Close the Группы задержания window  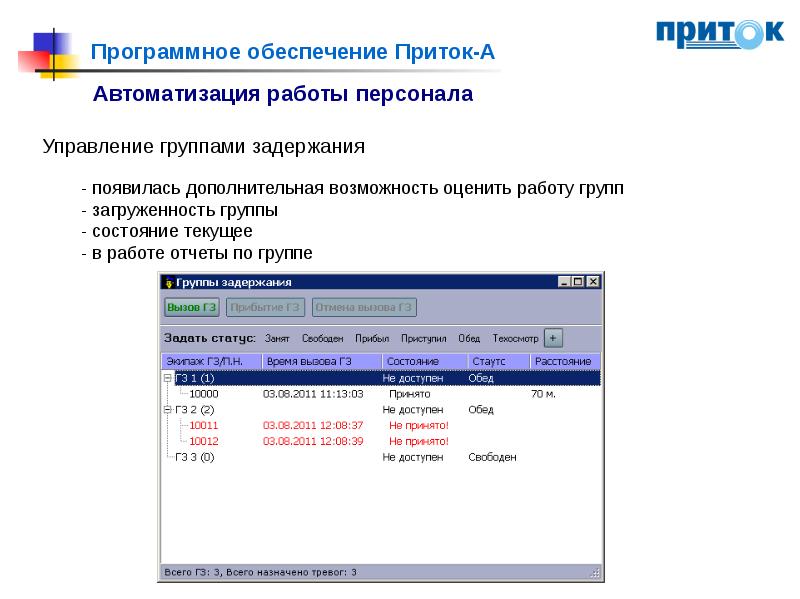tap(592, 282)
